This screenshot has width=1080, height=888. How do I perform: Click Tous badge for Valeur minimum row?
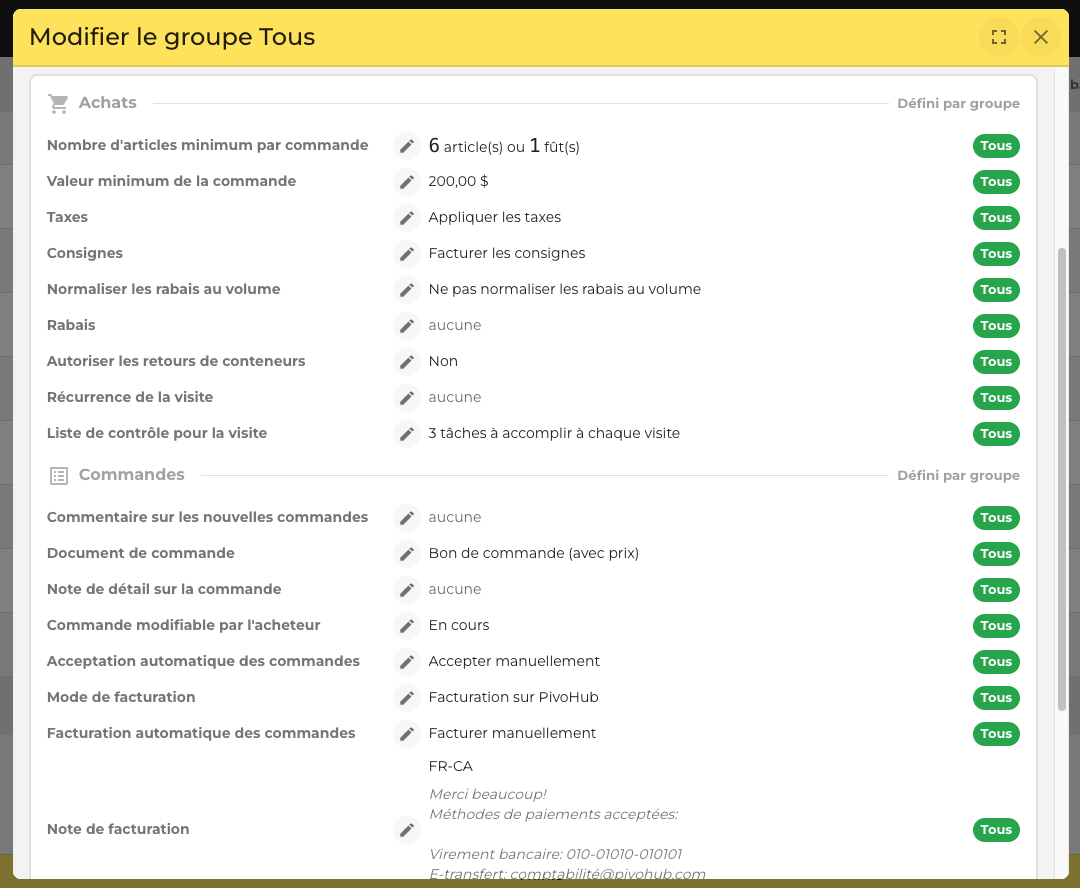pos(996,182)
